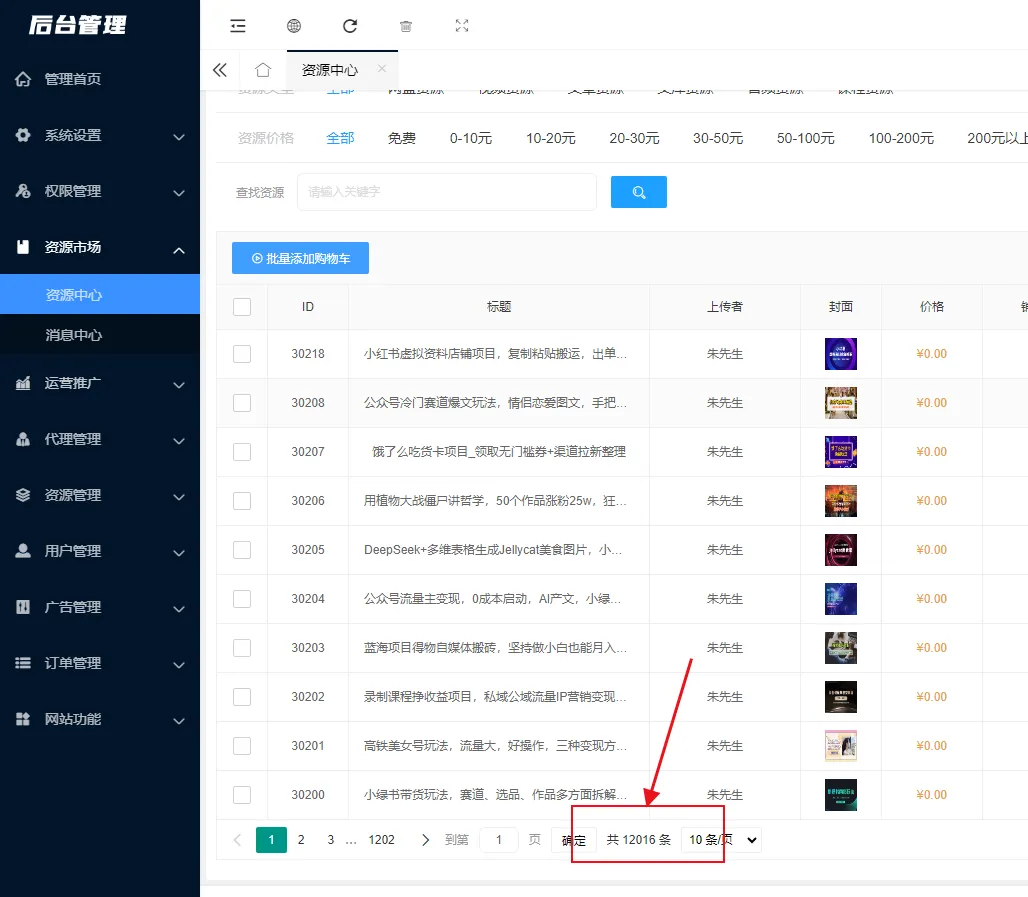Screen dimensions: 1028x897
Task: Click the 用户管理 person icon
Action: (23, 551)
